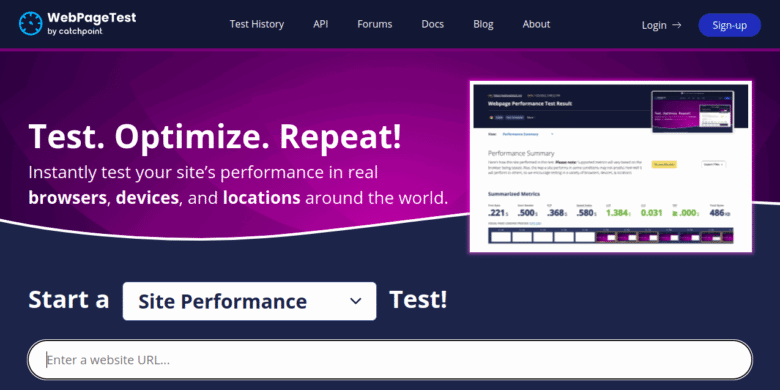Image resolution: width=780 pixels, height=390 pixels.
Task: Click the Sign-up button
Action: coord(729,25)
